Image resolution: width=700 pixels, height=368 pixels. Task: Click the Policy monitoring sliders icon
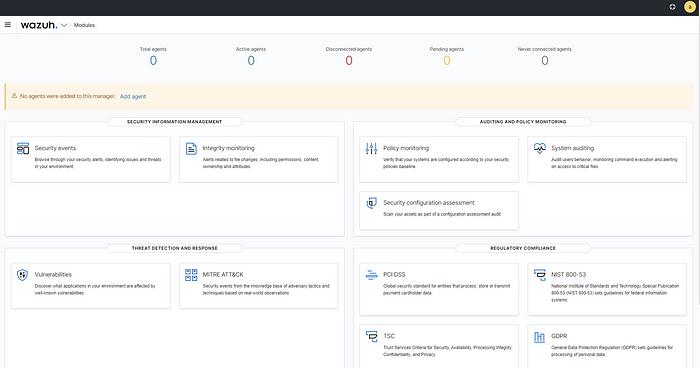point(371,148)
